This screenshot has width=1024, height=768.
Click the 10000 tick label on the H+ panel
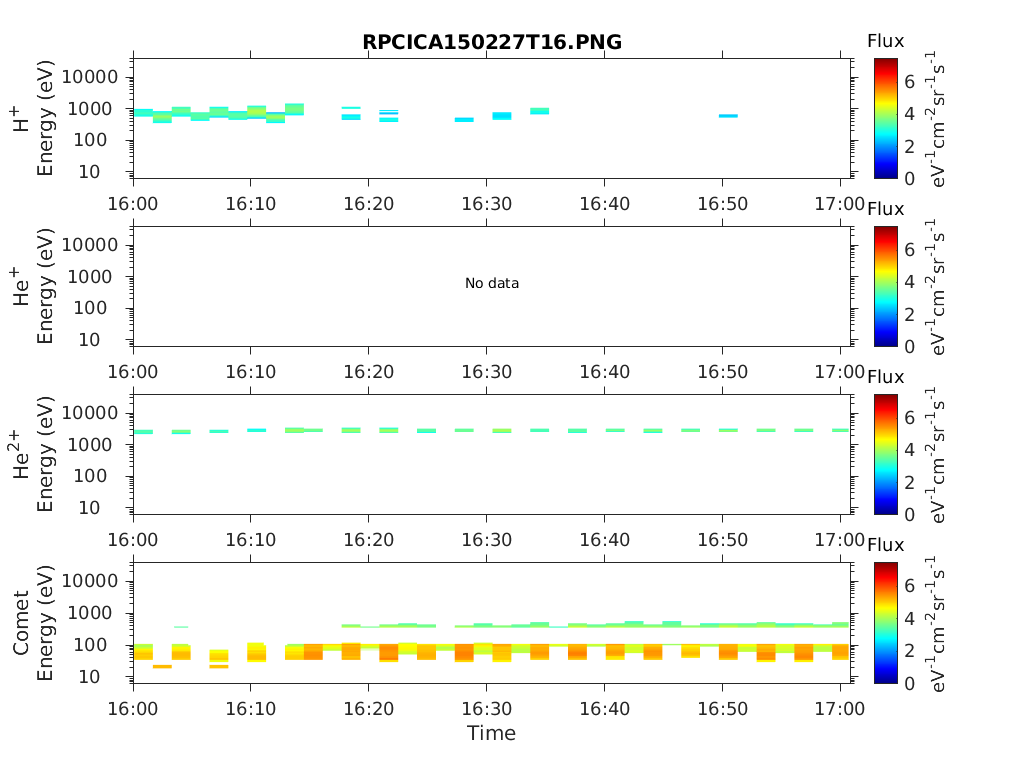point(90,77)
